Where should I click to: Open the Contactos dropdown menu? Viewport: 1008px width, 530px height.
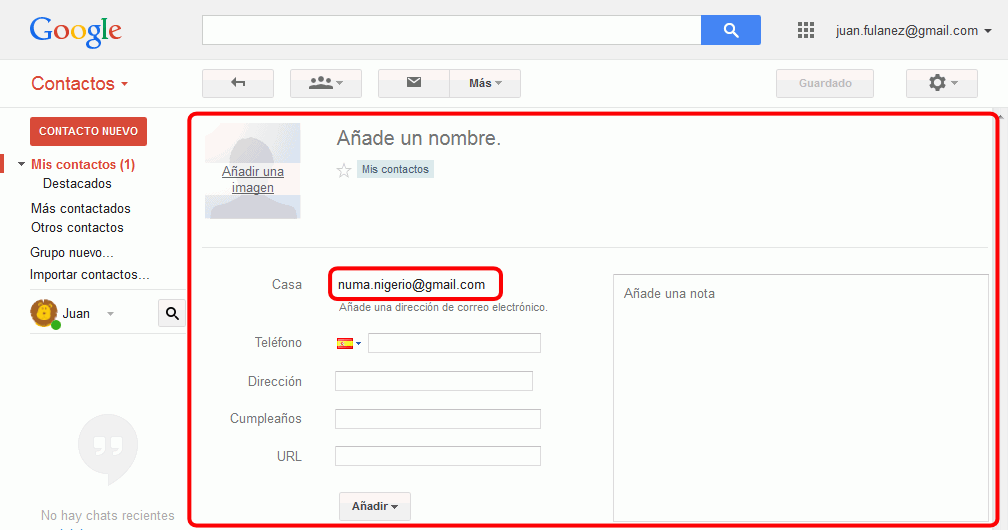click(x=80, y=84)
